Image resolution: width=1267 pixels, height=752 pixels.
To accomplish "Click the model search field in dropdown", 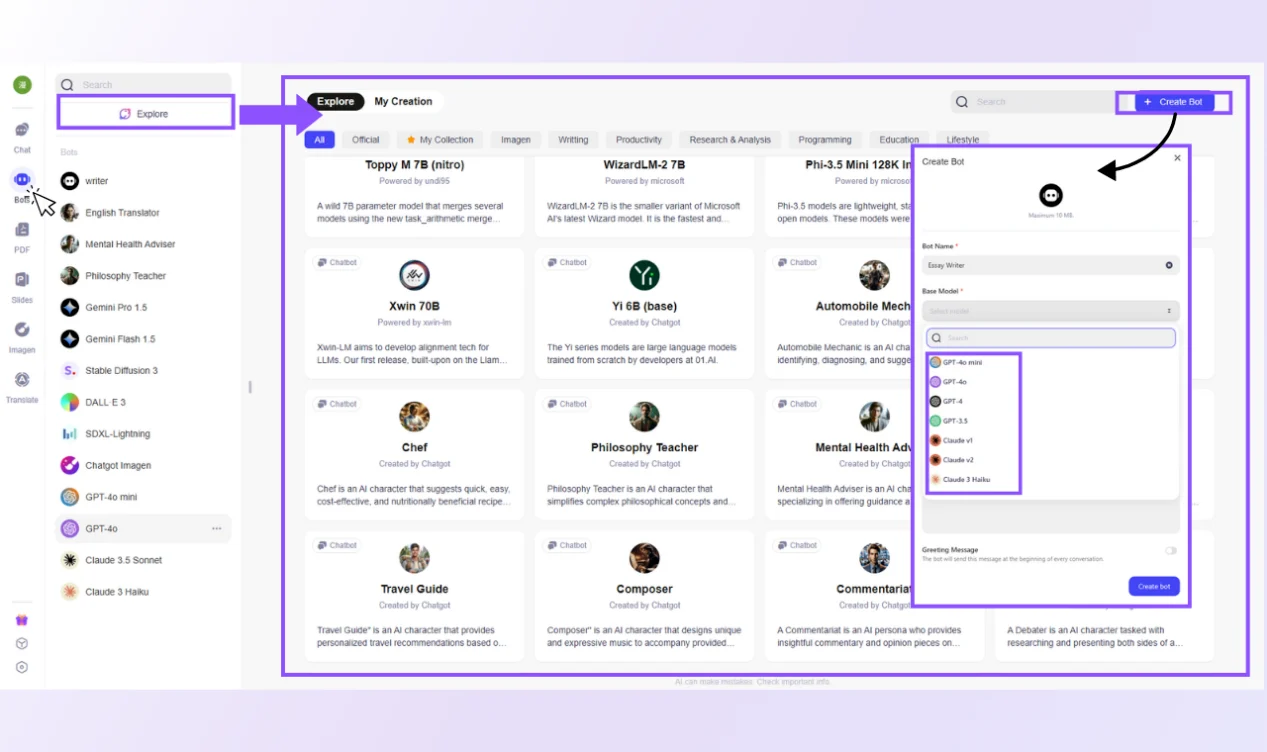I will point(1050,338).
